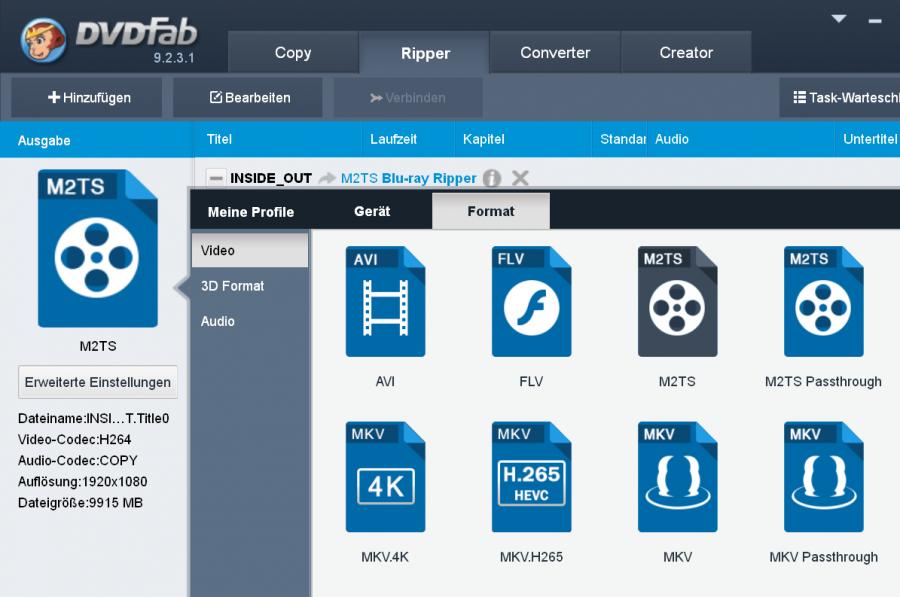Minimize the DVDFab window
The image size is (900, 597).
[x=875, y=21]
